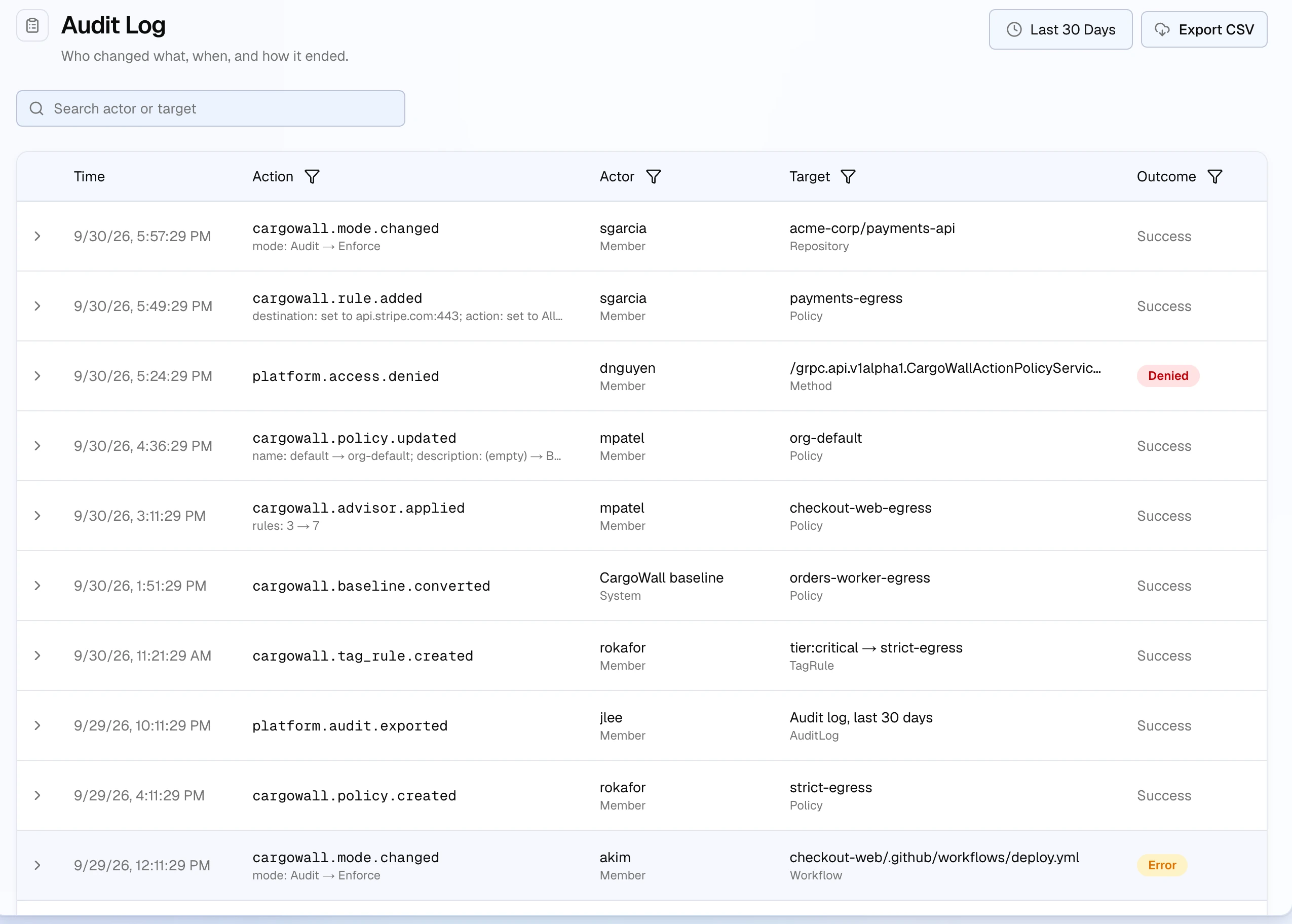Viewport: 1292px width, 924px height.
Task: Select the tier:critical → strict-egress target
Action: 876,648
